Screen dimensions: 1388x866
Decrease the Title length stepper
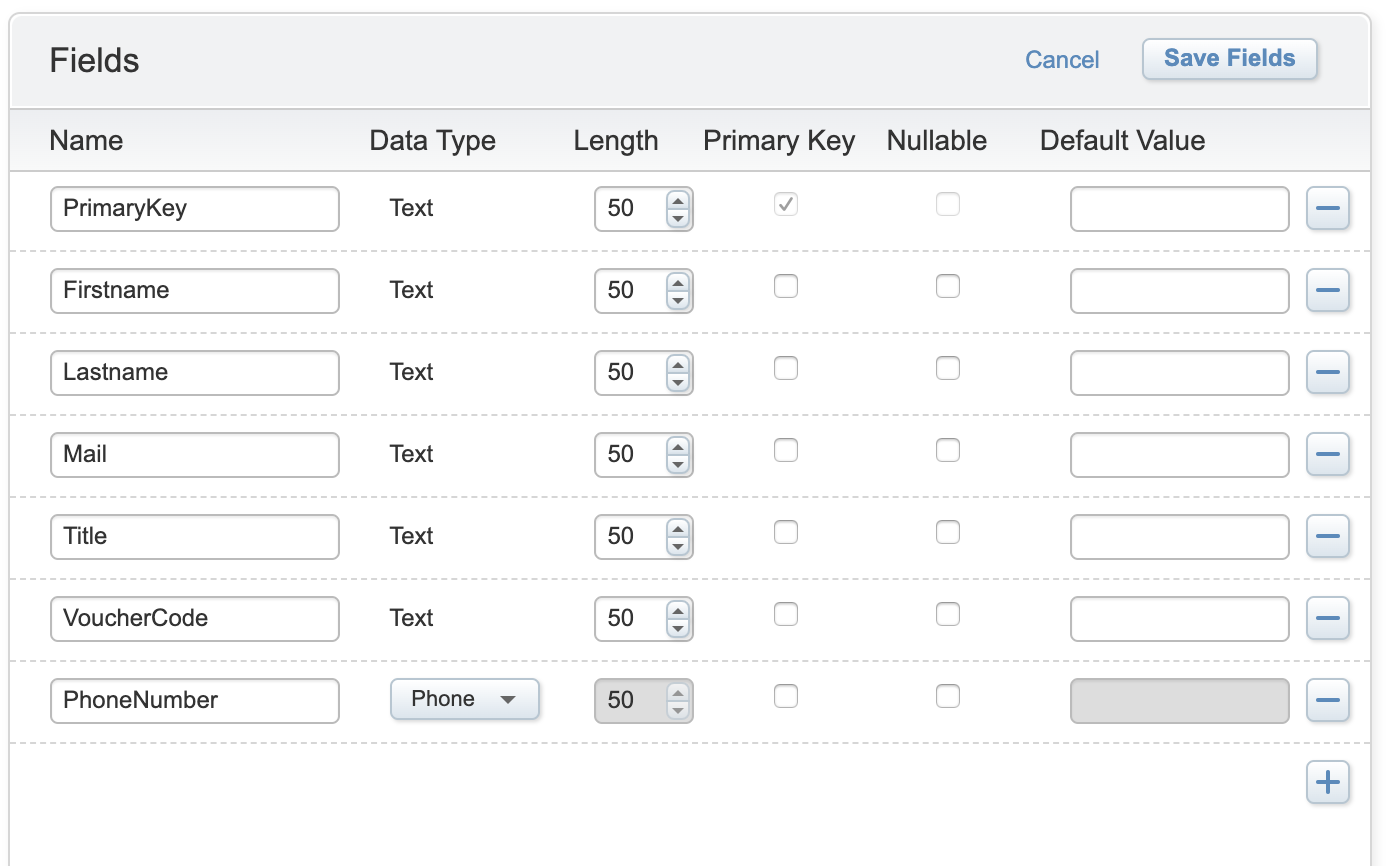[678, 546]
